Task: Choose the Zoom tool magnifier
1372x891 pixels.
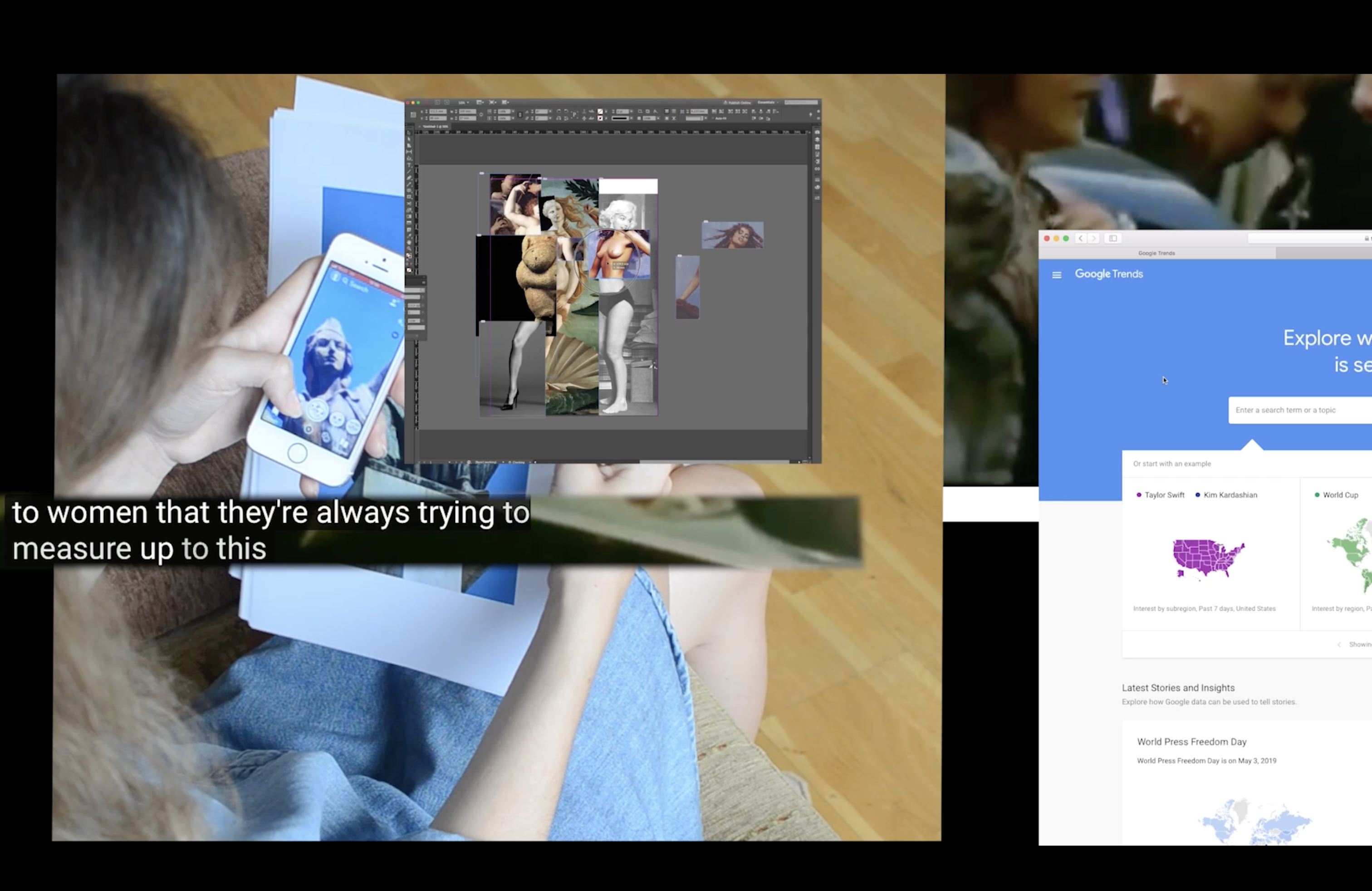Action: (409, 249)
